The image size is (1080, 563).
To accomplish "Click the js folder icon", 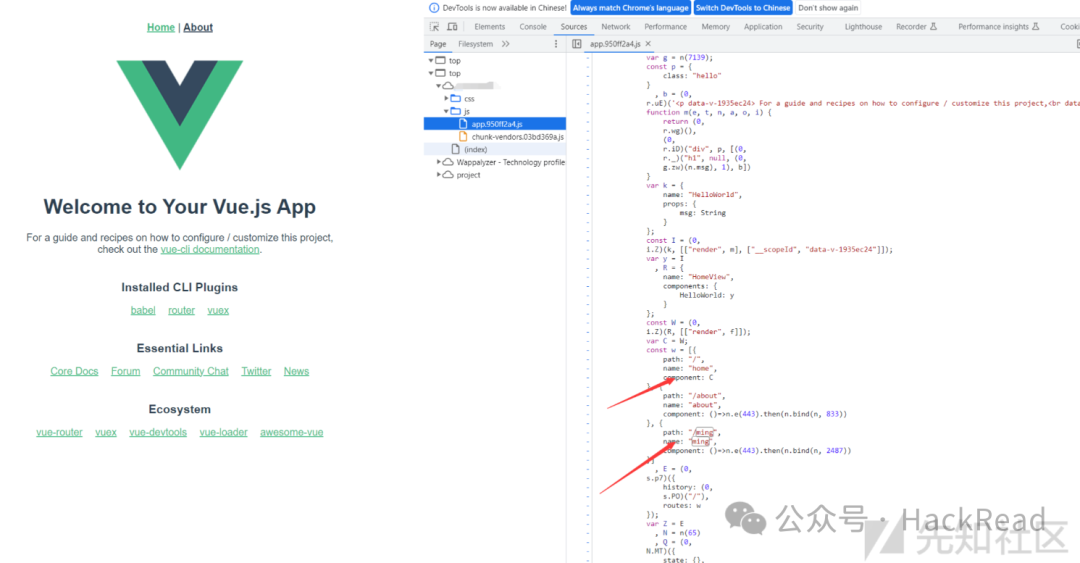I will pos(455,111).
